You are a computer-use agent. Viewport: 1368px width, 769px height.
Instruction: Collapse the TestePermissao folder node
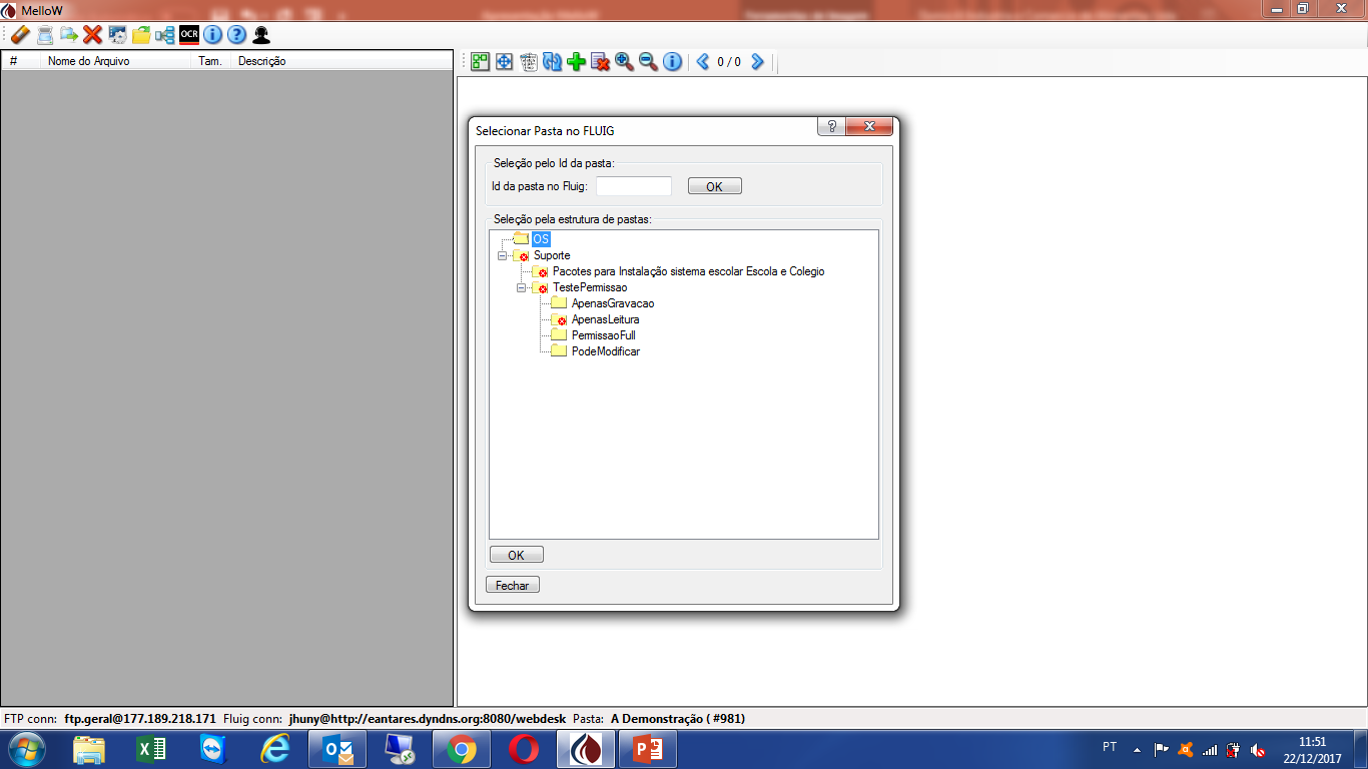click(x=521, y=288)
